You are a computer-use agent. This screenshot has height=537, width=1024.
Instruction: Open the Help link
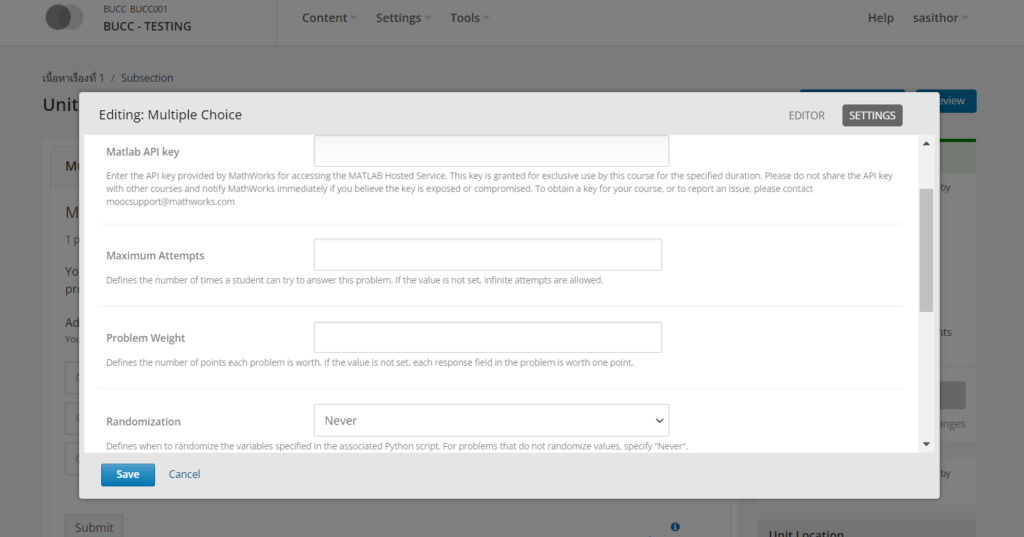point(881,18)
